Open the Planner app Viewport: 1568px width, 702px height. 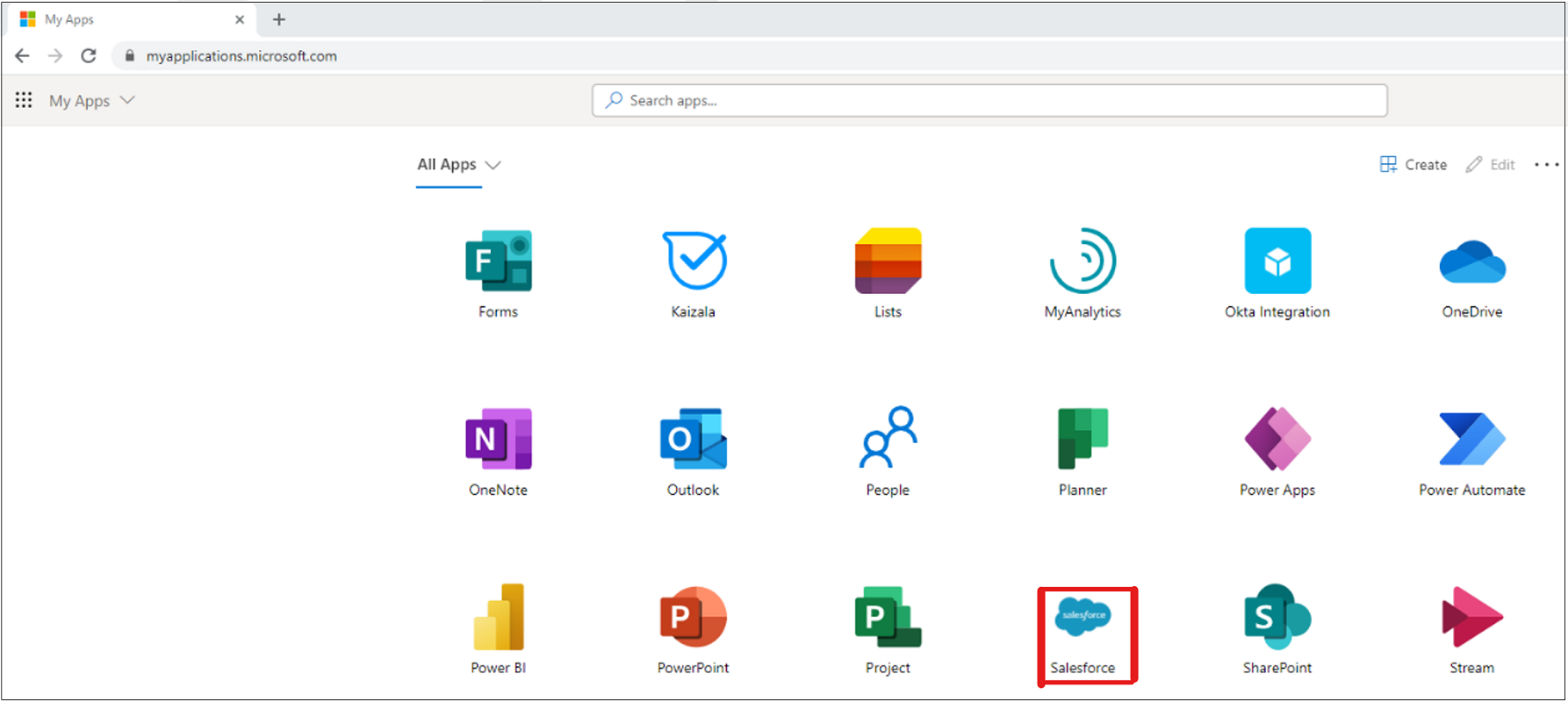point(1082,439)
